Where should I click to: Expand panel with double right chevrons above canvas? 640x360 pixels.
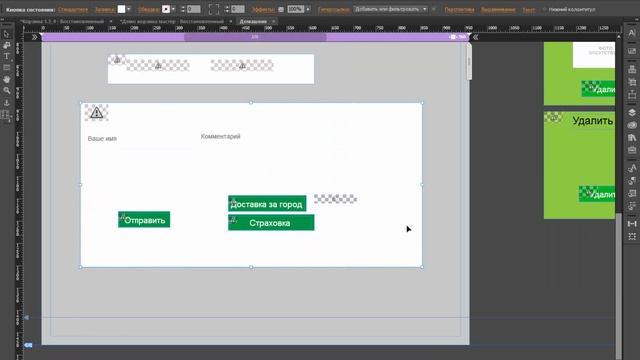34,37
